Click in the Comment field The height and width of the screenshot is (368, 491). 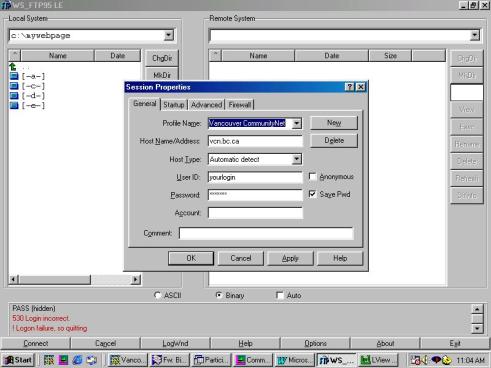266,233
